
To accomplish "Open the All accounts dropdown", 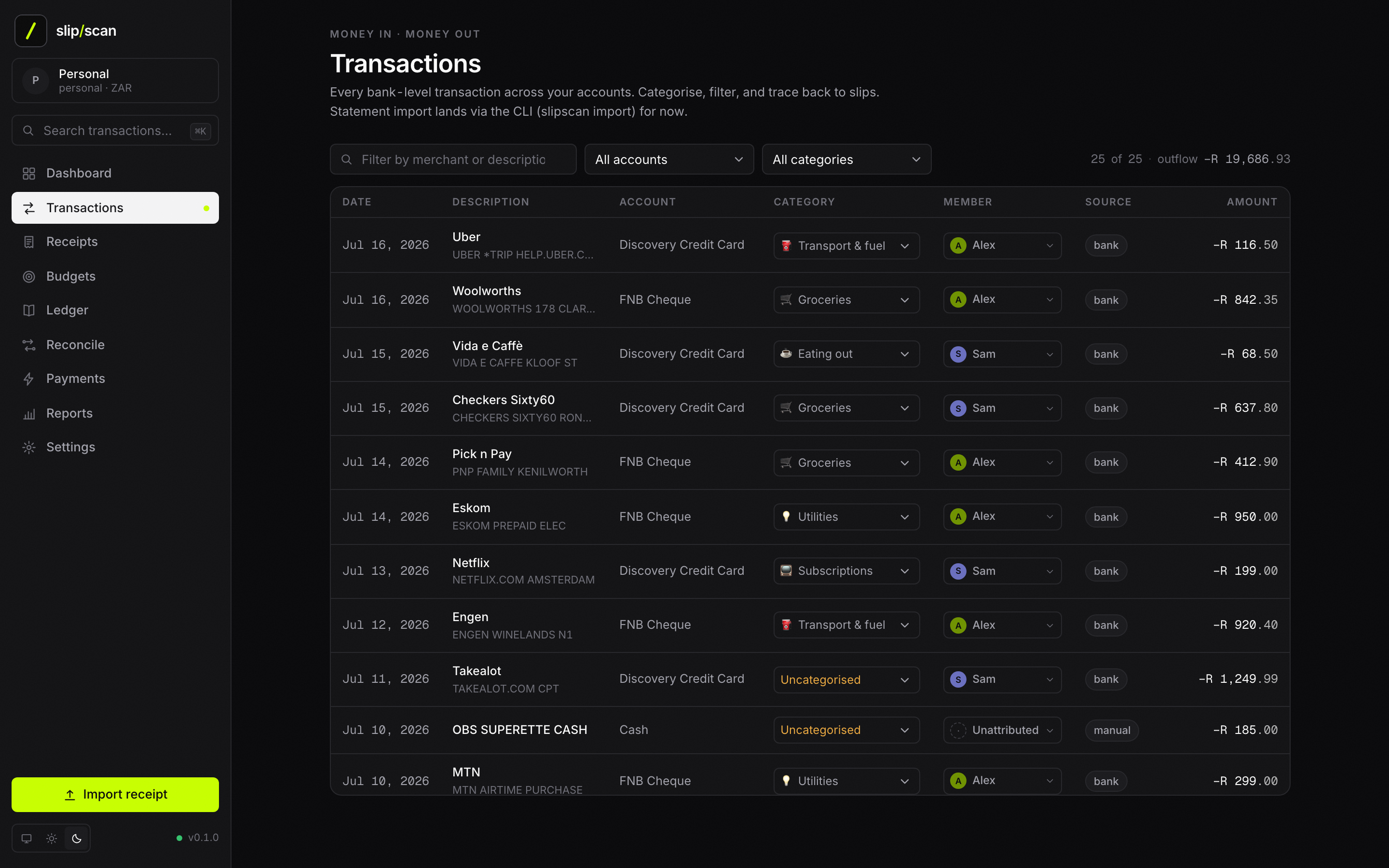I will coord(669,160).
